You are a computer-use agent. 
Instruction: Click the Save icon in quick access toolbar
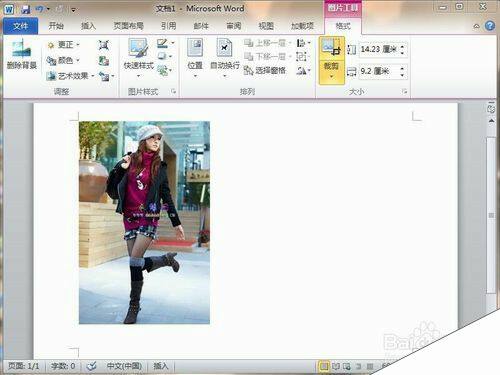(26, 10)
